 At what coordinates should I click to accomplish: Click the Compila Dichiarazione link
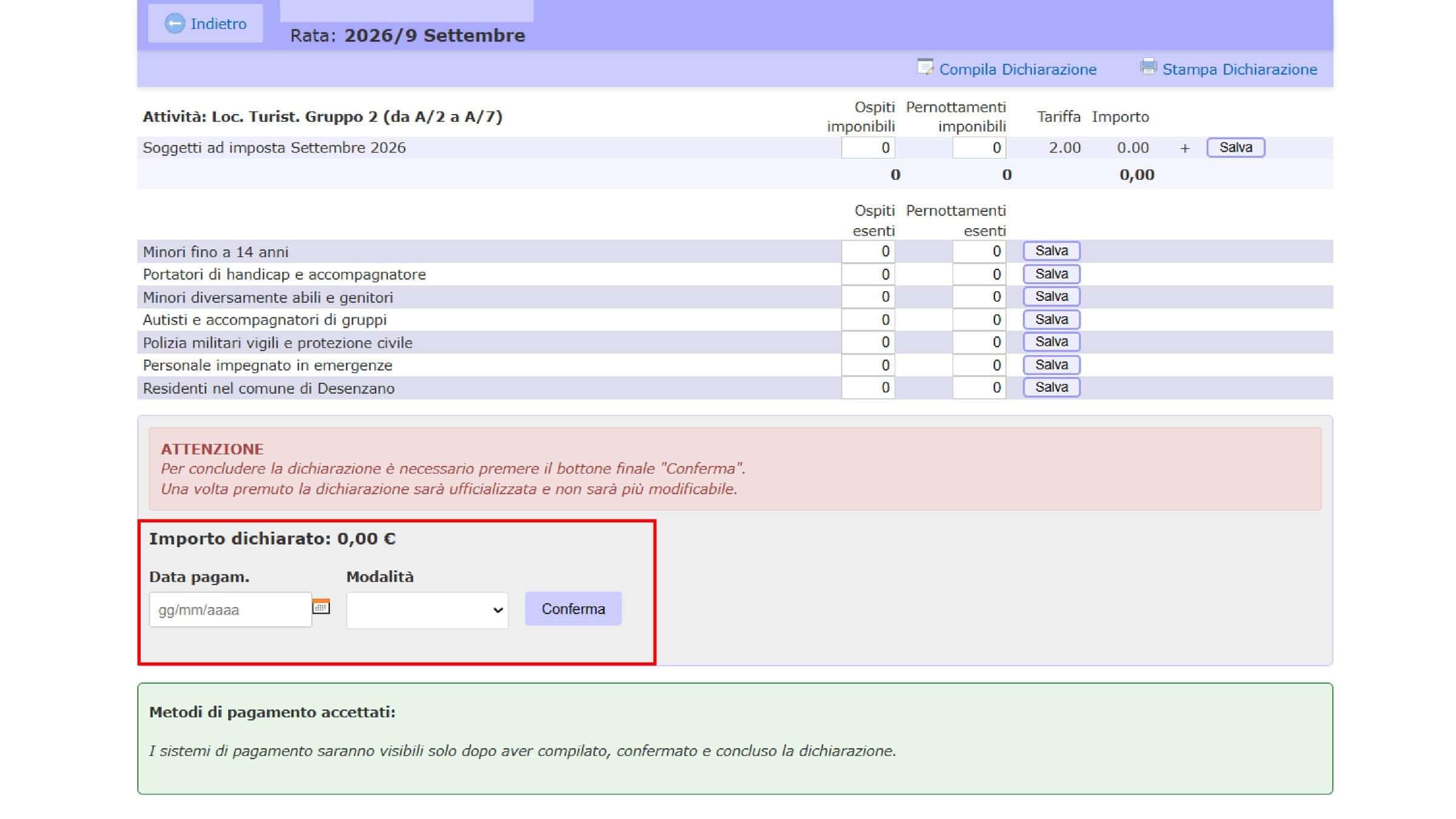coord(1018,69)
